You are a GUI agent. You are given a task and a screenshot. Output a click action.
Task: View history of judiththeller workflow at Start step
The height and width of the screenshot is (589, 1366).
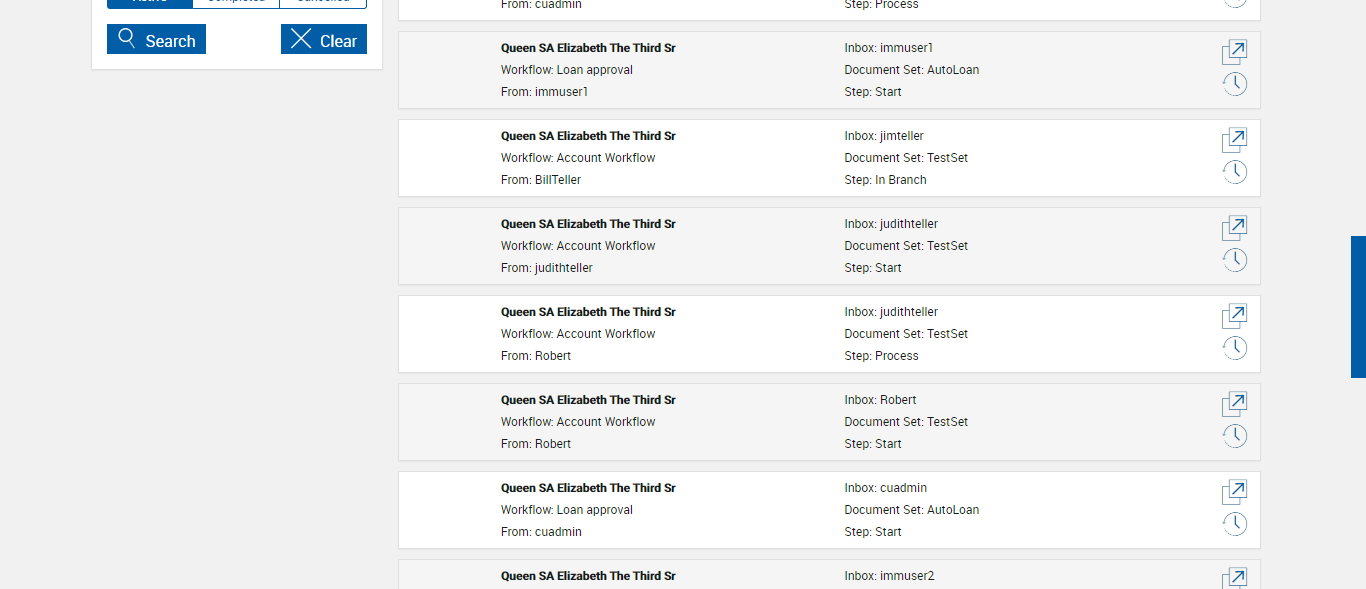pyautogui.click(x=1234, y=260)
